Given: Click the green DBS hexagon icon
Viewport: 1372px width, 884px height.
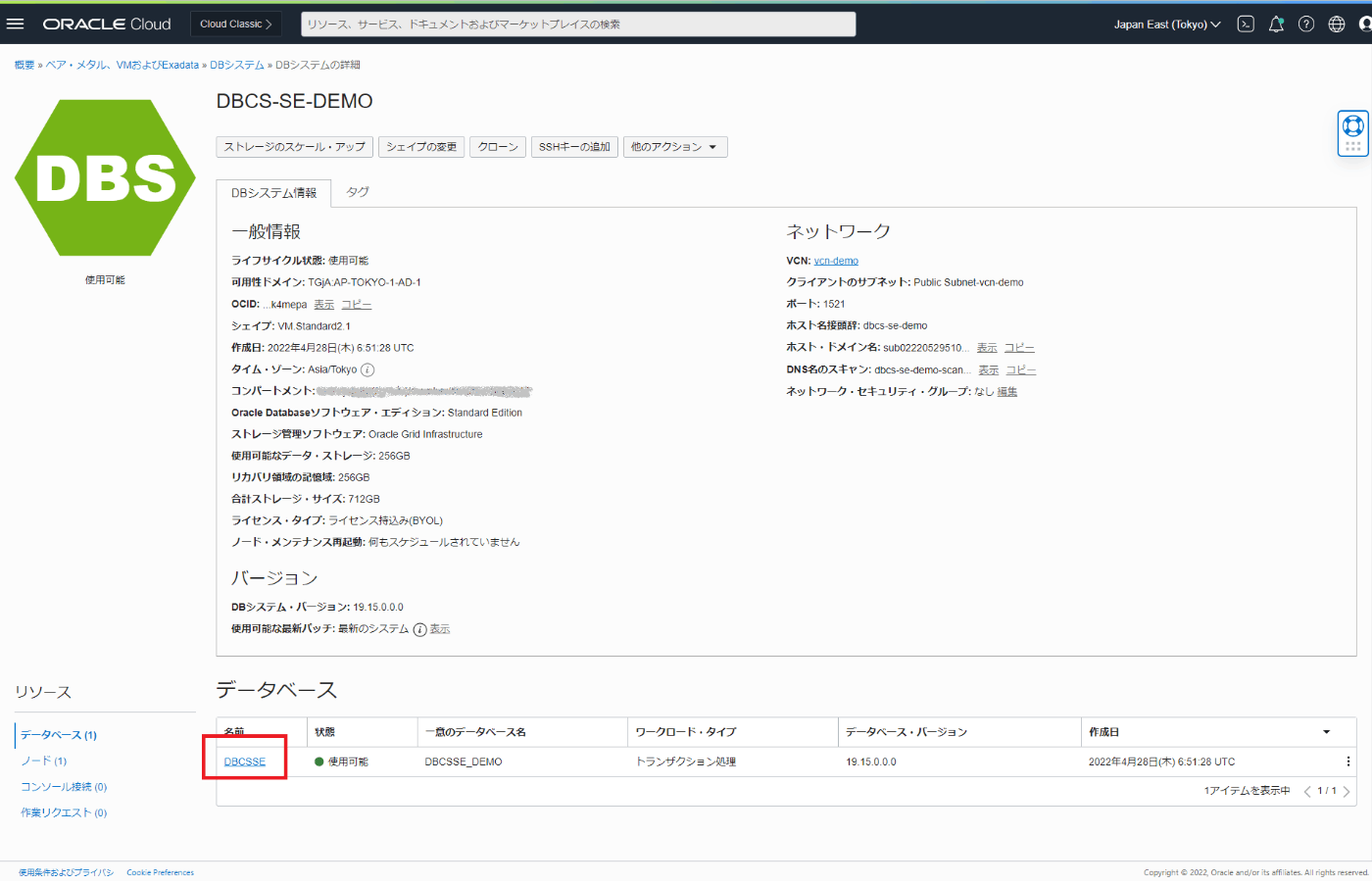Looking at the screenshot, I should click(x=105, y=177).
